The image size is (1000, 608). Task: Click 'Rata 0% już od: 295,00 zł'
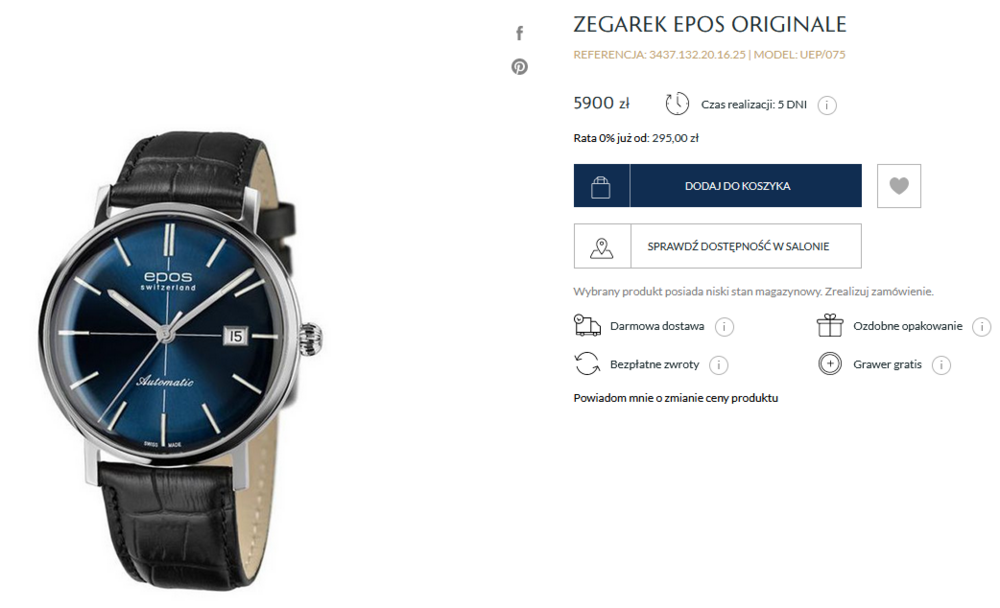[x=636, y=138]
